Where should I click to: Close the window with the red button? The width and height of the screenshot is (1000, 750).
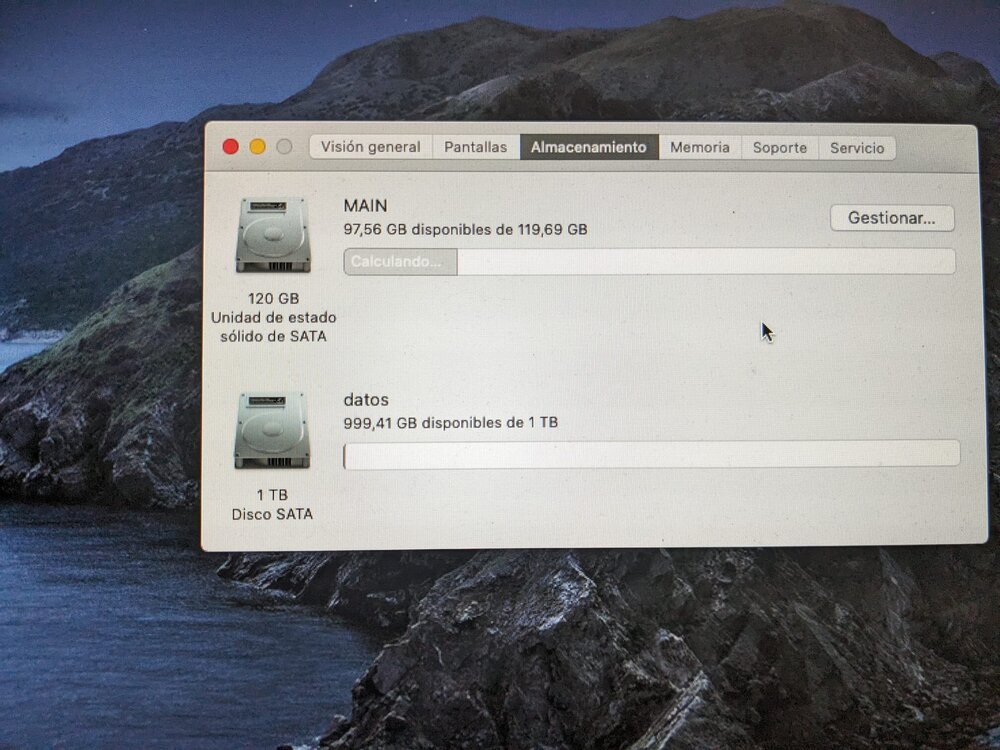tap(230, 147)
